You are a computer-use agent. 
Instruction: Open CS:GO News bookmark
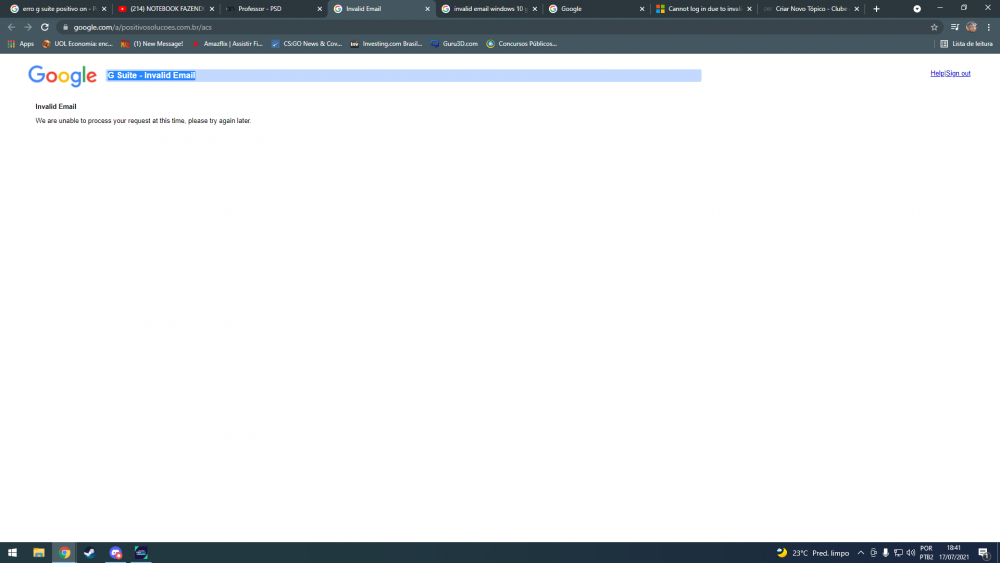307,44
